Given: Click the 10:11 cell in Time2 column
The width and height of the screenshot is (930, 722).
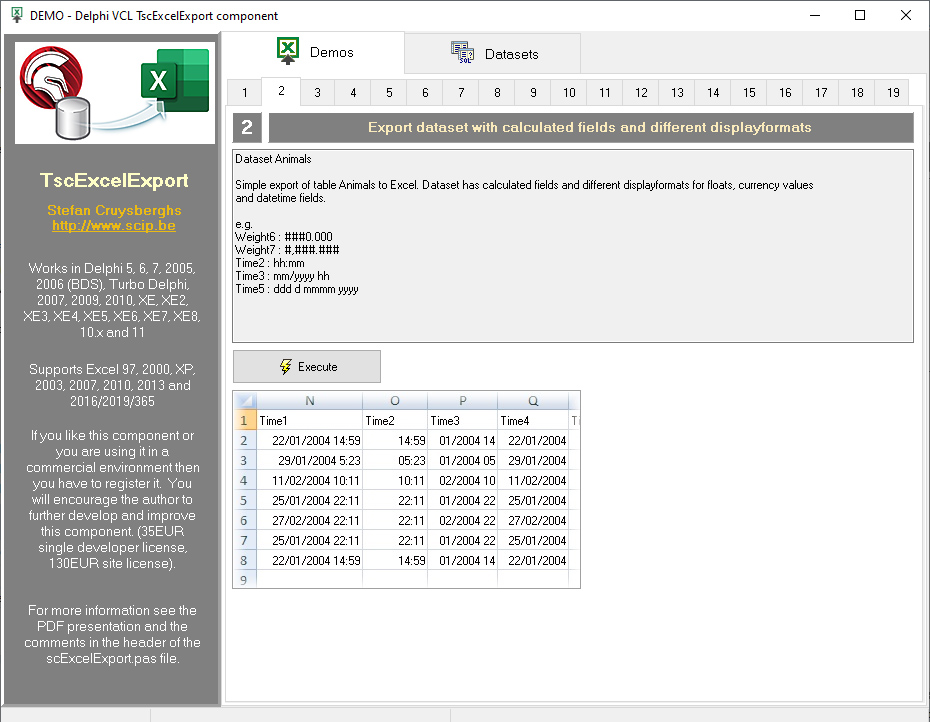Looking at the screenshot, I should (x=395, y=481).
